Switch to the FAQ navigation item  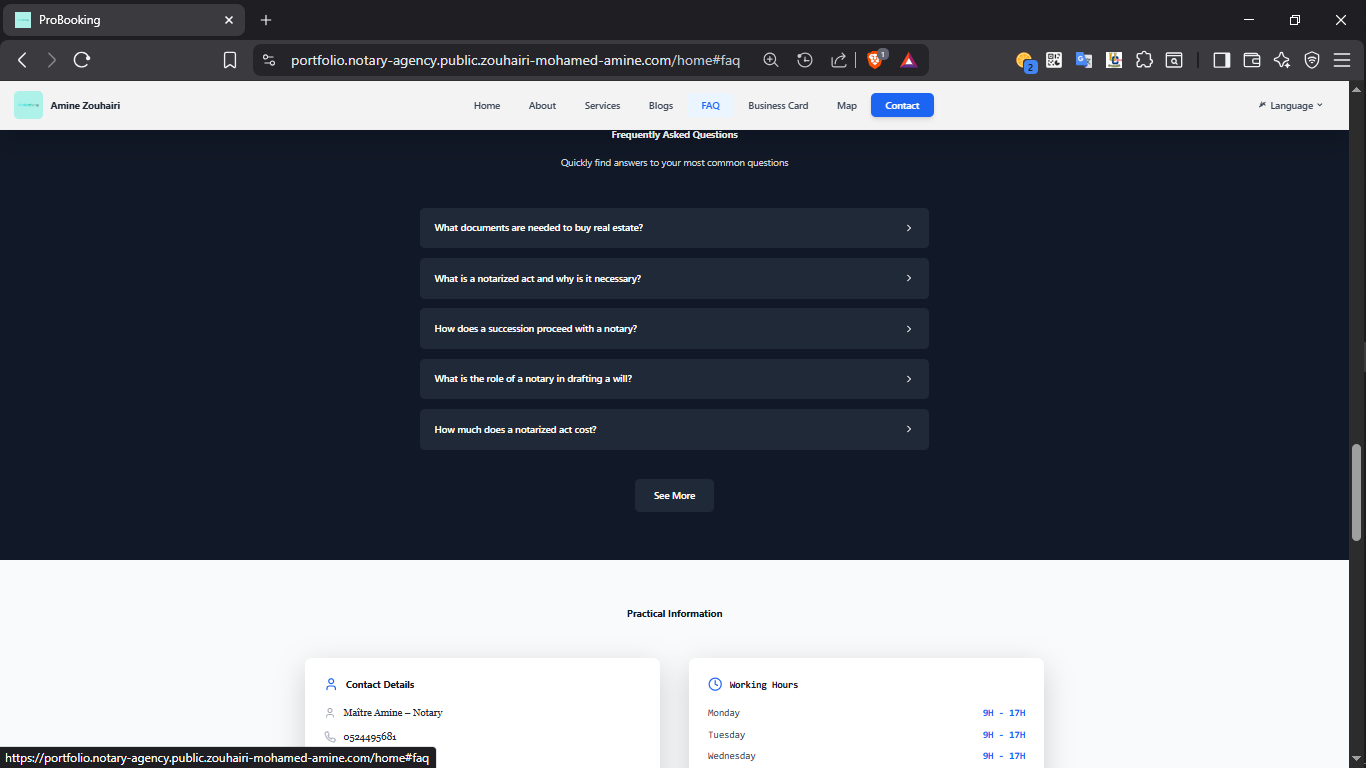(x=710, y=105)
